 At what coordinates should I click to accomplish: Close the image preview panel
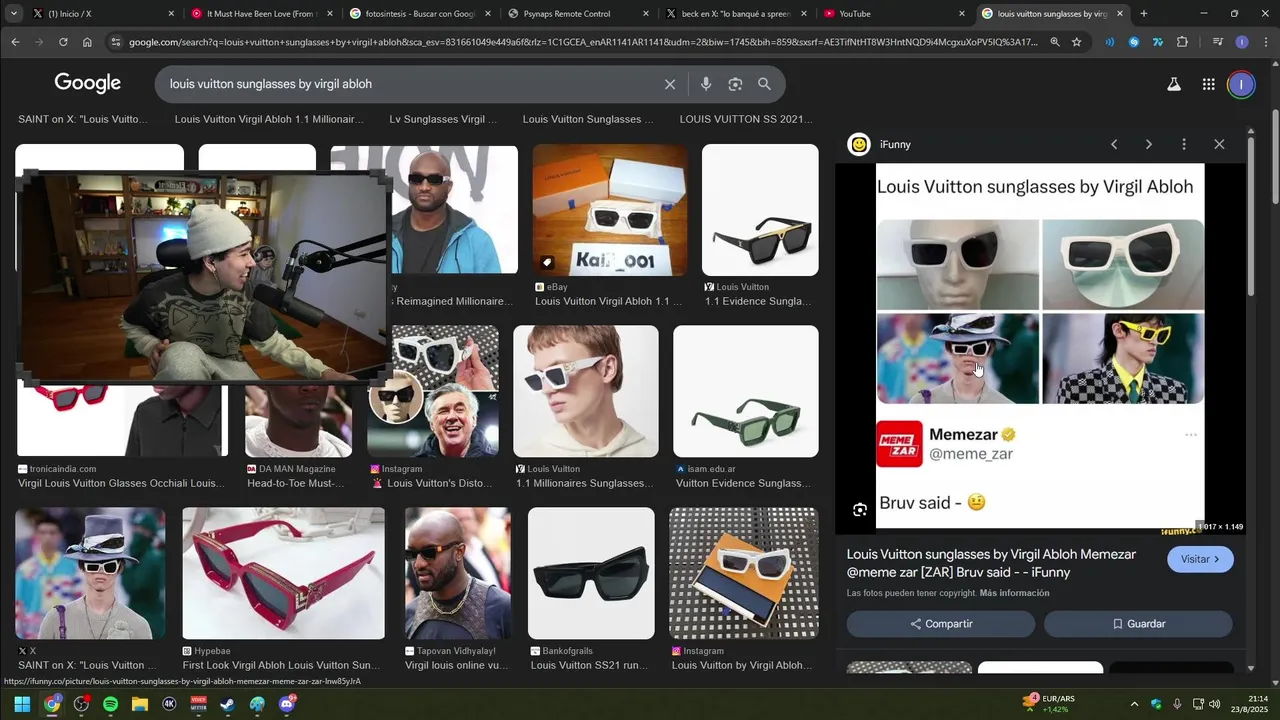(1219, 145)
